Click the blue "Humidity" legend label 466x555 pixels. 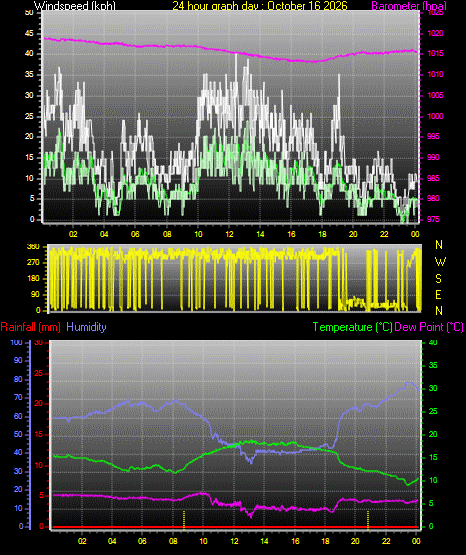[x=86, y=327]
